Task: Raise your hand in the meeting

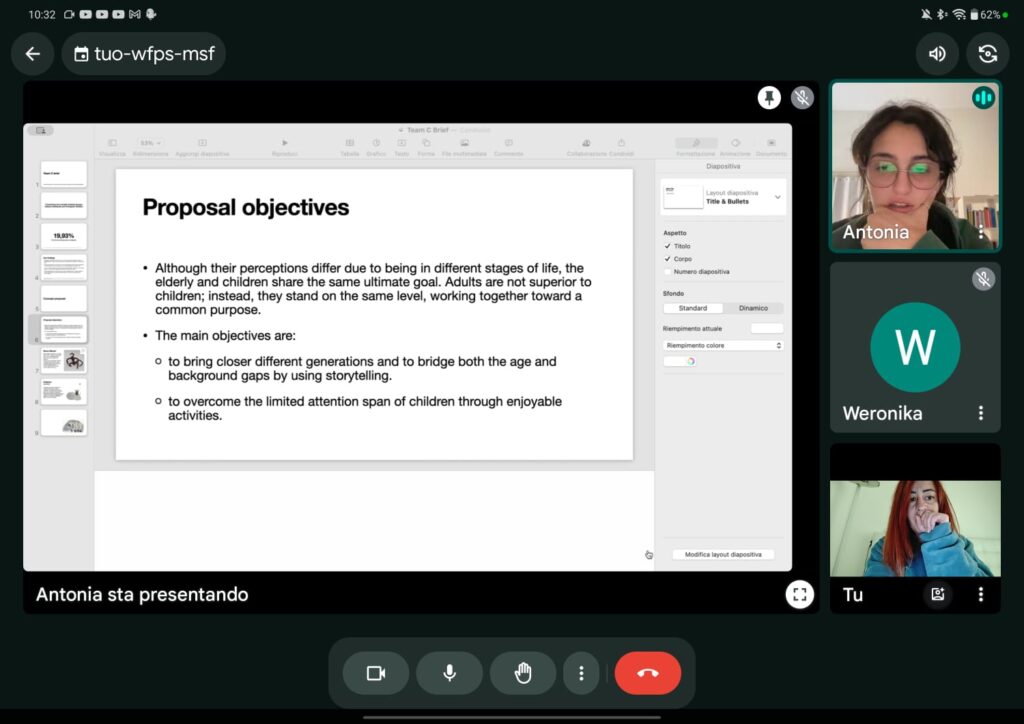Action: pyautogui.click(x=522, y=673)
